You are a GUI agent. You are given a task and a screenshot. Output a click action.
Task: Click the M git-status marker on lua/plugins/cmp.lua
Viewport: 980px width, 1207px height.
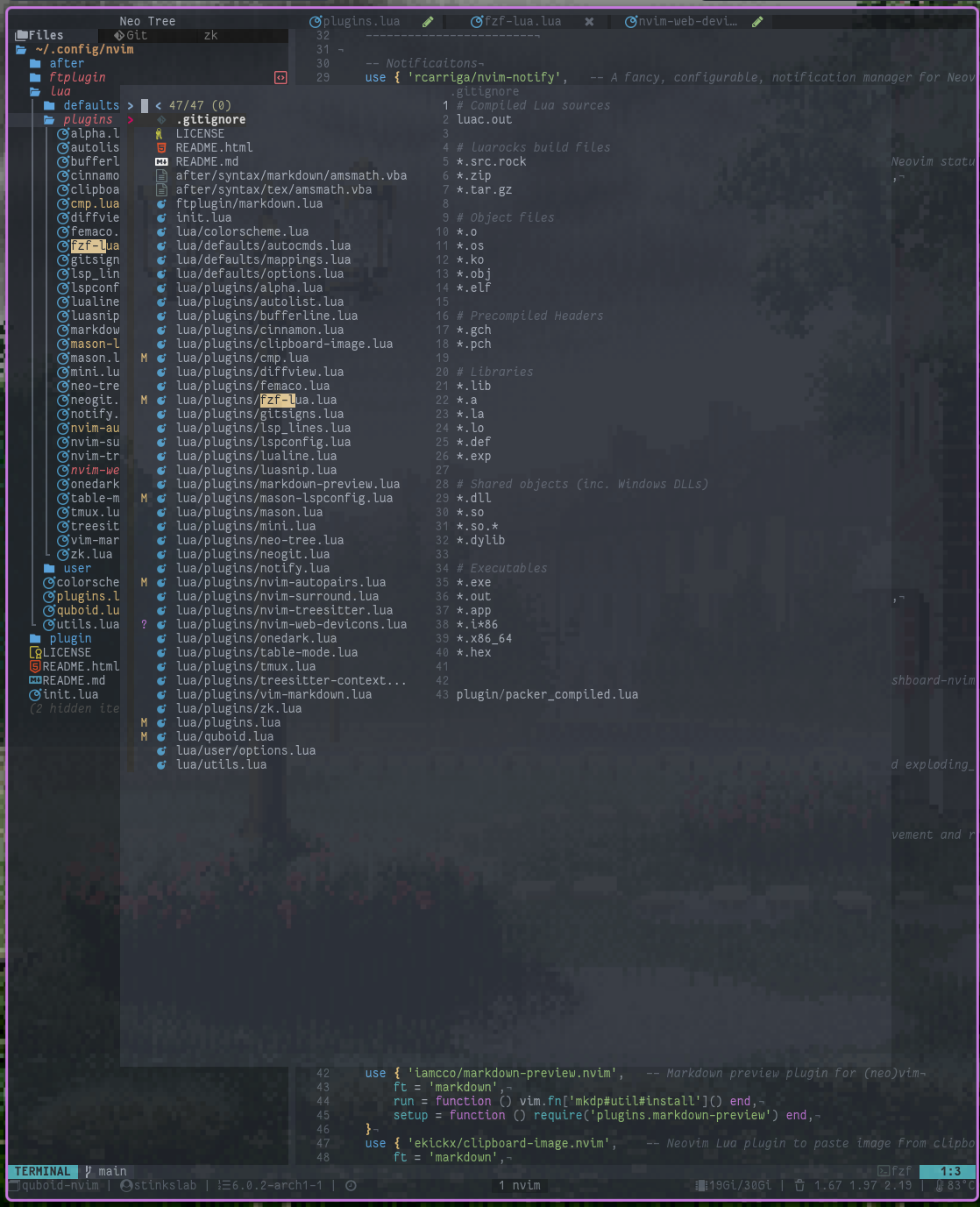(145, 358)
